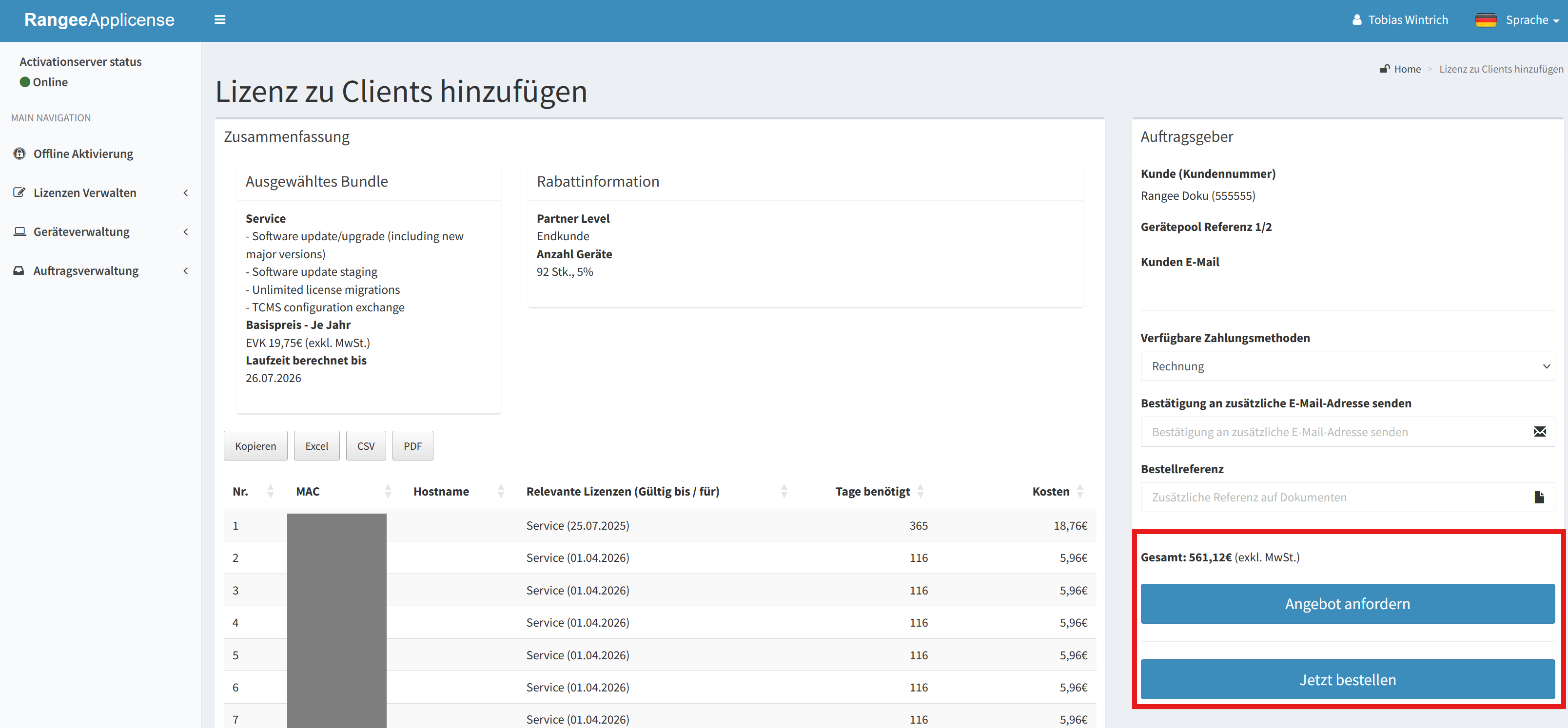1568x728 pixels.
Task: Click the Geräteverwaltung laptop icon
Action: 20,232
